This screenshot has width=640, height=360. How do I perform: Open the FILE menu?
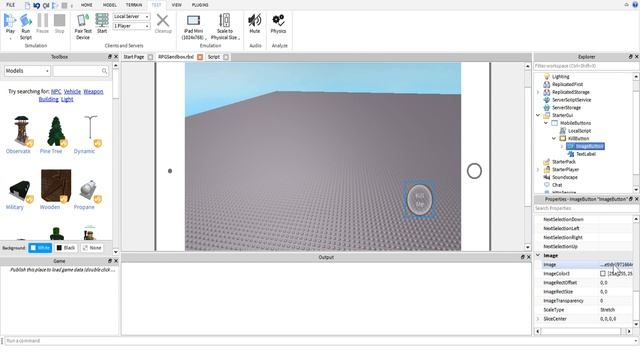click(x=11, y=5)
